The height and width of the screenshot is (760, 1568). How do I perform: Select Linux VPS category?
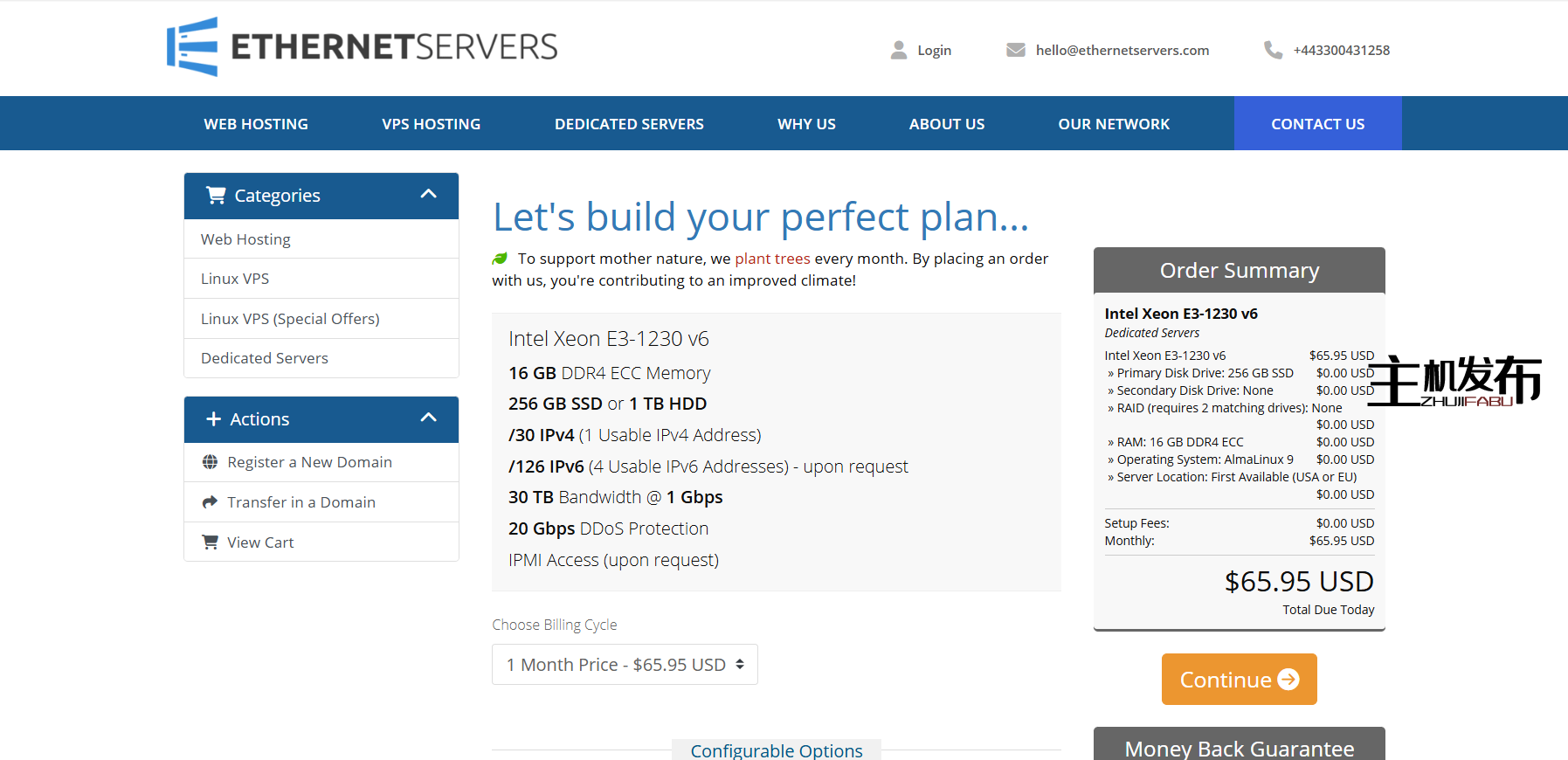click(x=321, y=279)
